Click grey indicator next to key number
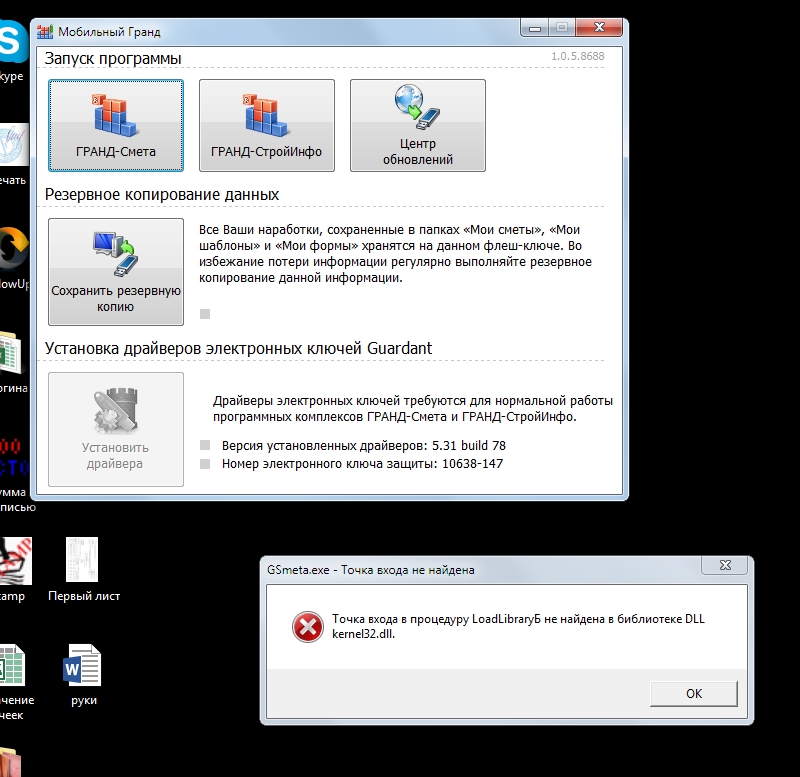This screenshot has height=777, width=800. (205, 464)
